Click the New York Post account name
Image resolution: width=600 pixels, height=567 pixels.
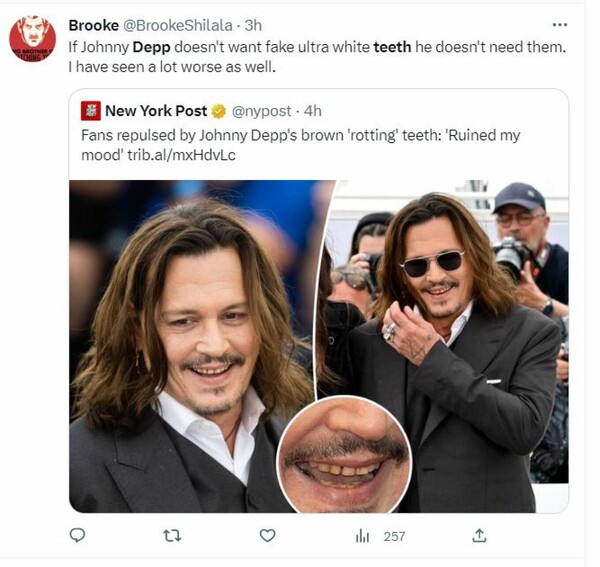156,111
